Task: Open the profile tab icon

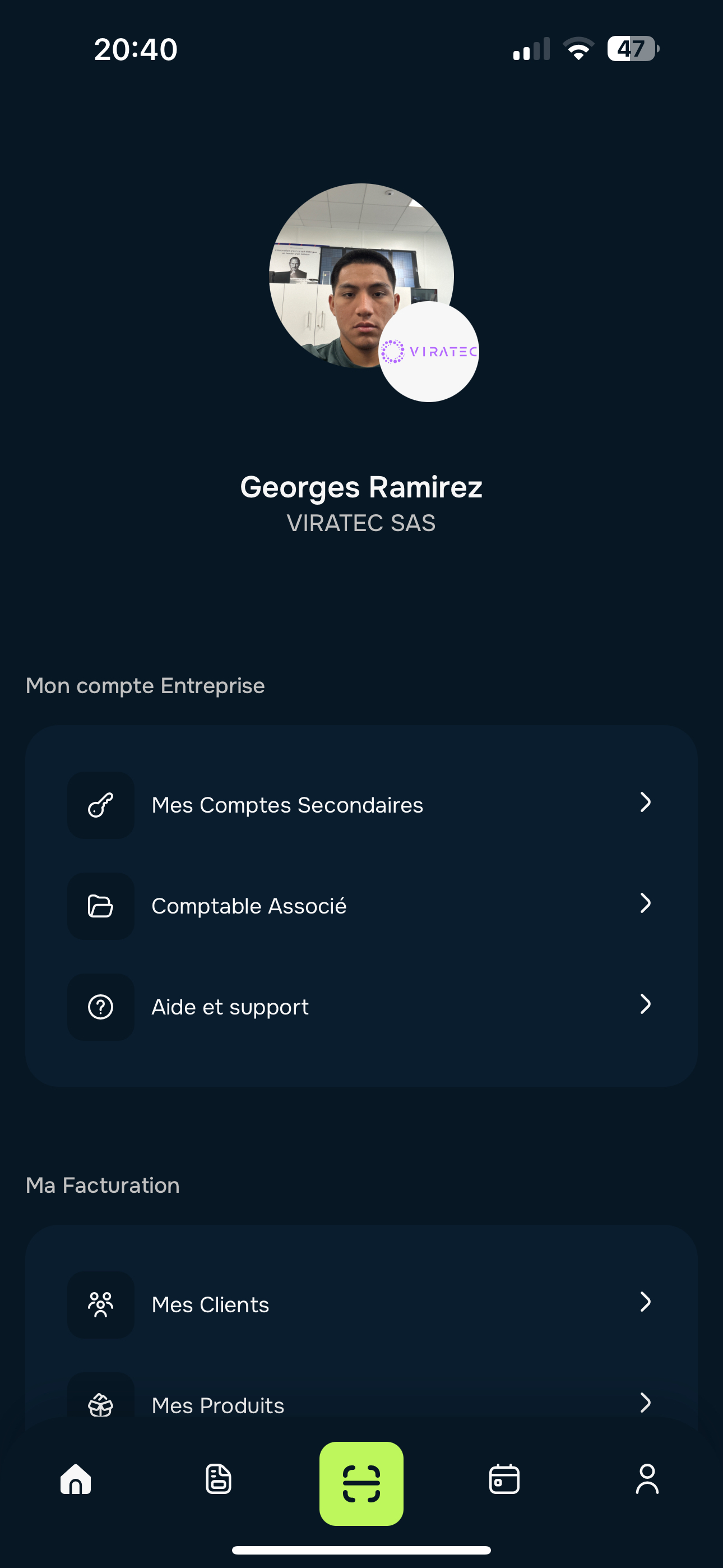Action: coord(647,1479)
